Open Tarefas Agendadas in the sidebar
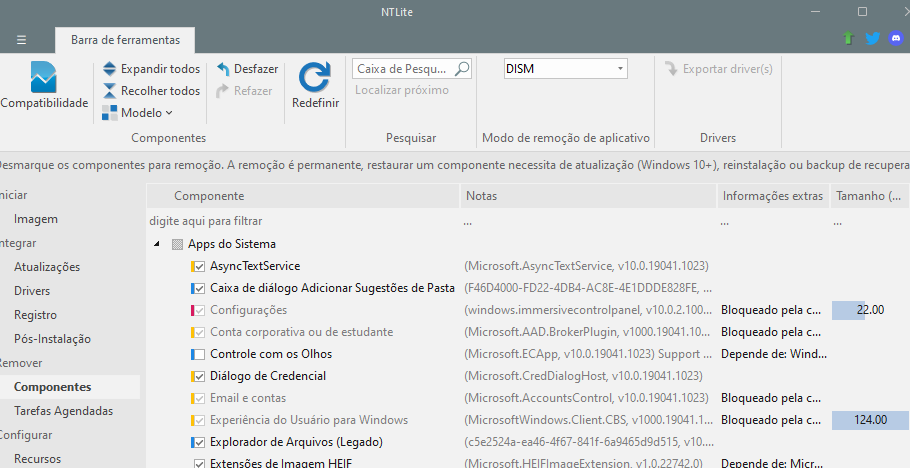 click(63, 411)
